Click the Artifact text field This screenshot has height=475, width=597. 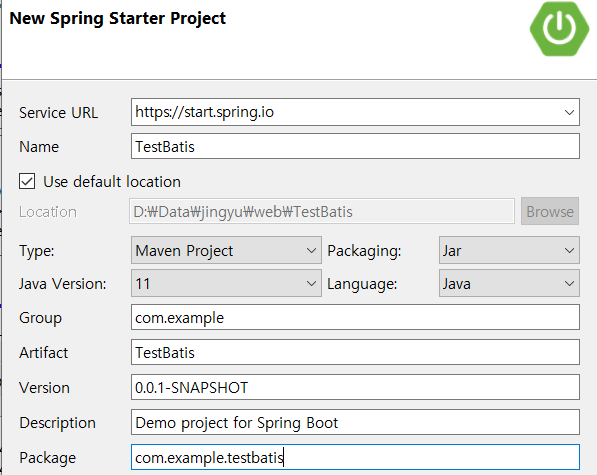[x=355, y=352]
